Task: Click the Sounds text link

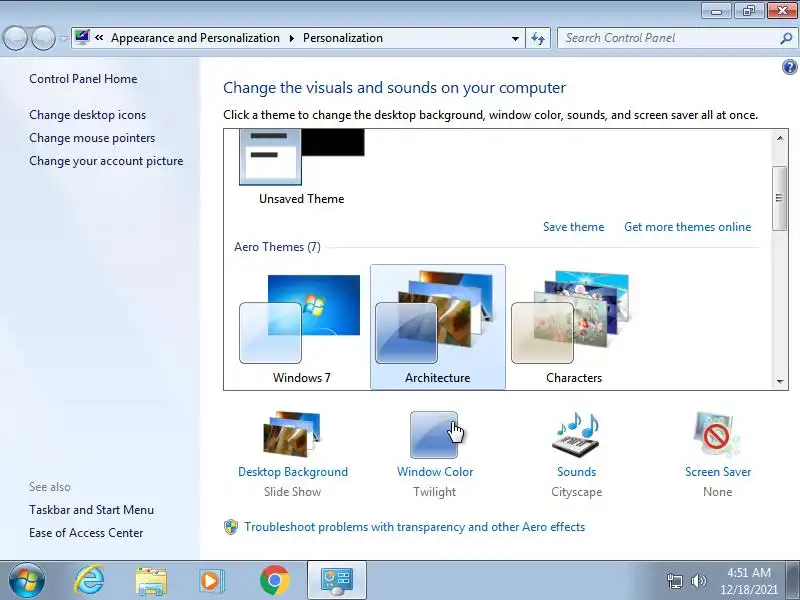Action: click(577, 472)
